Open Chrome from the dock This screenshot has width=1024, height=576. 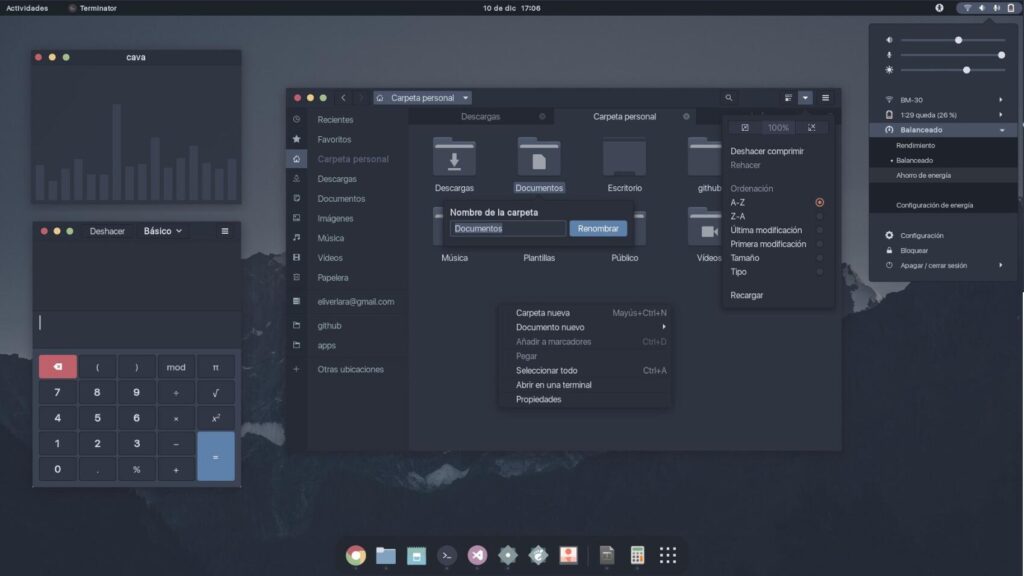coord(355,555)
